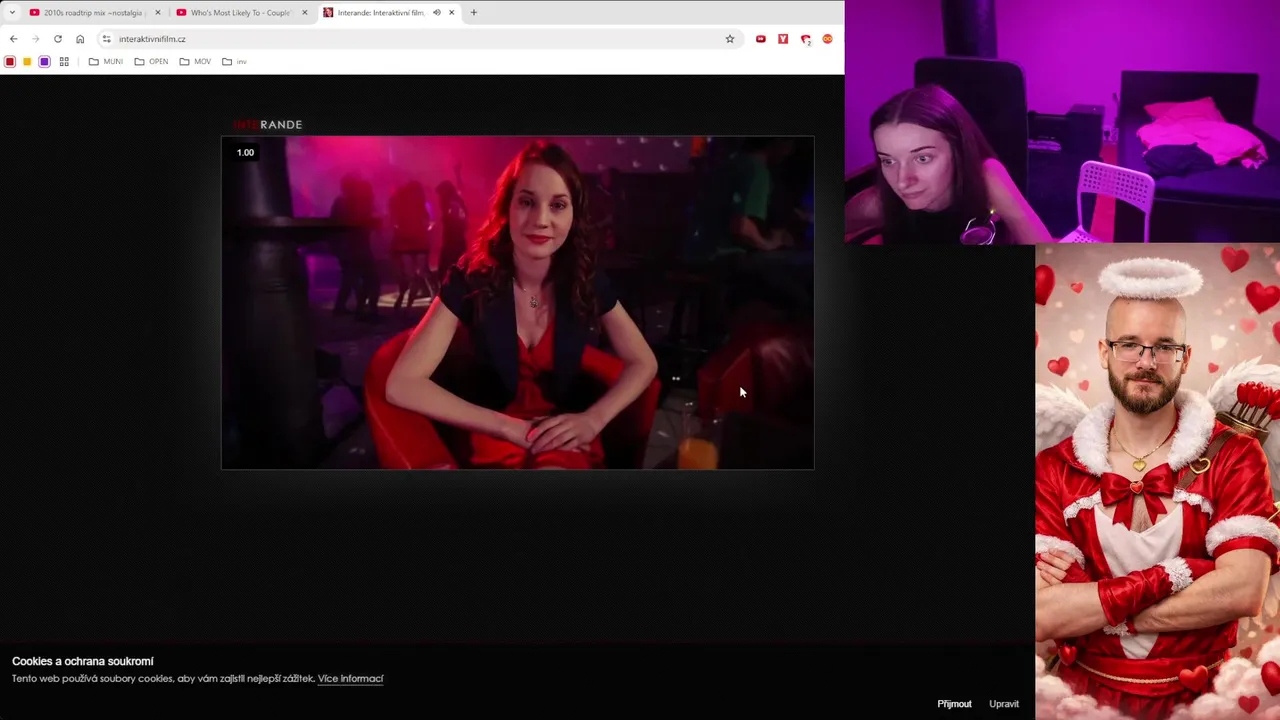
Task: Open the tab search dropdown arrow
Action: pyautogui.click(x=12, y=13)
